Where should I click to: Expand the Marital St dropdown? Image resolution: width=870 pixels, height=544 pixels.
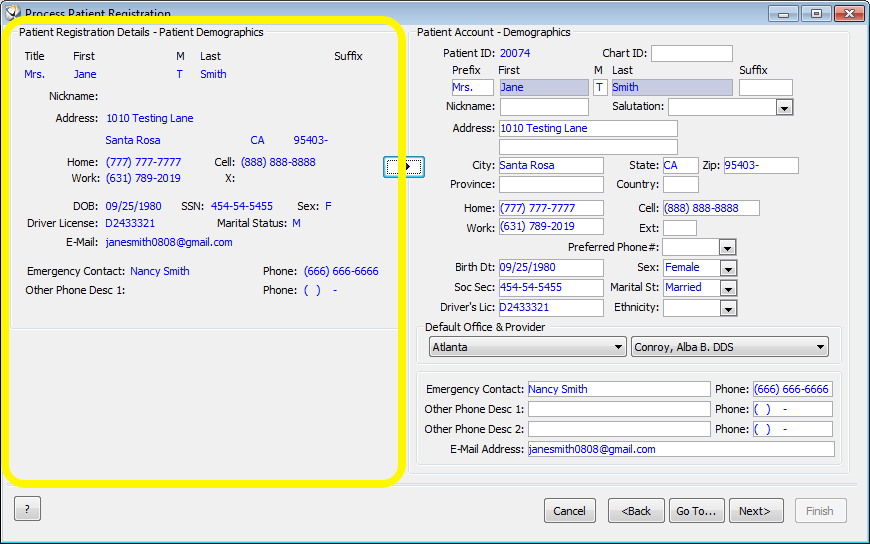click(728, 288)
